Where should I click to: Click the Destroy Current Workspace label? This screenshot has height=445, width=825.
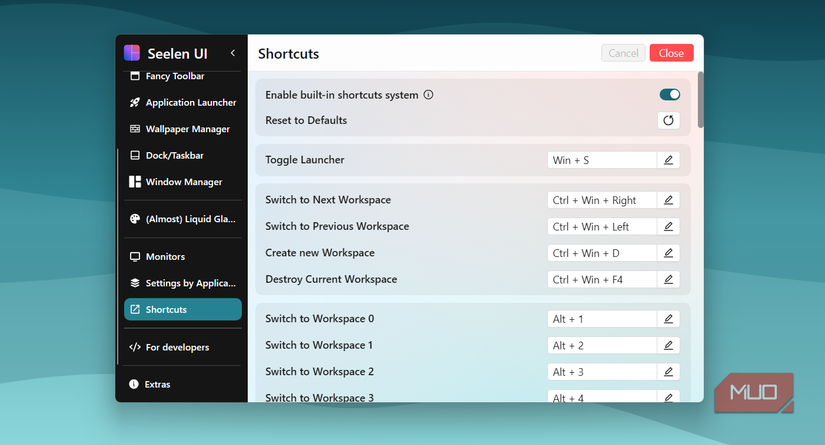click(x=331, y=279)
